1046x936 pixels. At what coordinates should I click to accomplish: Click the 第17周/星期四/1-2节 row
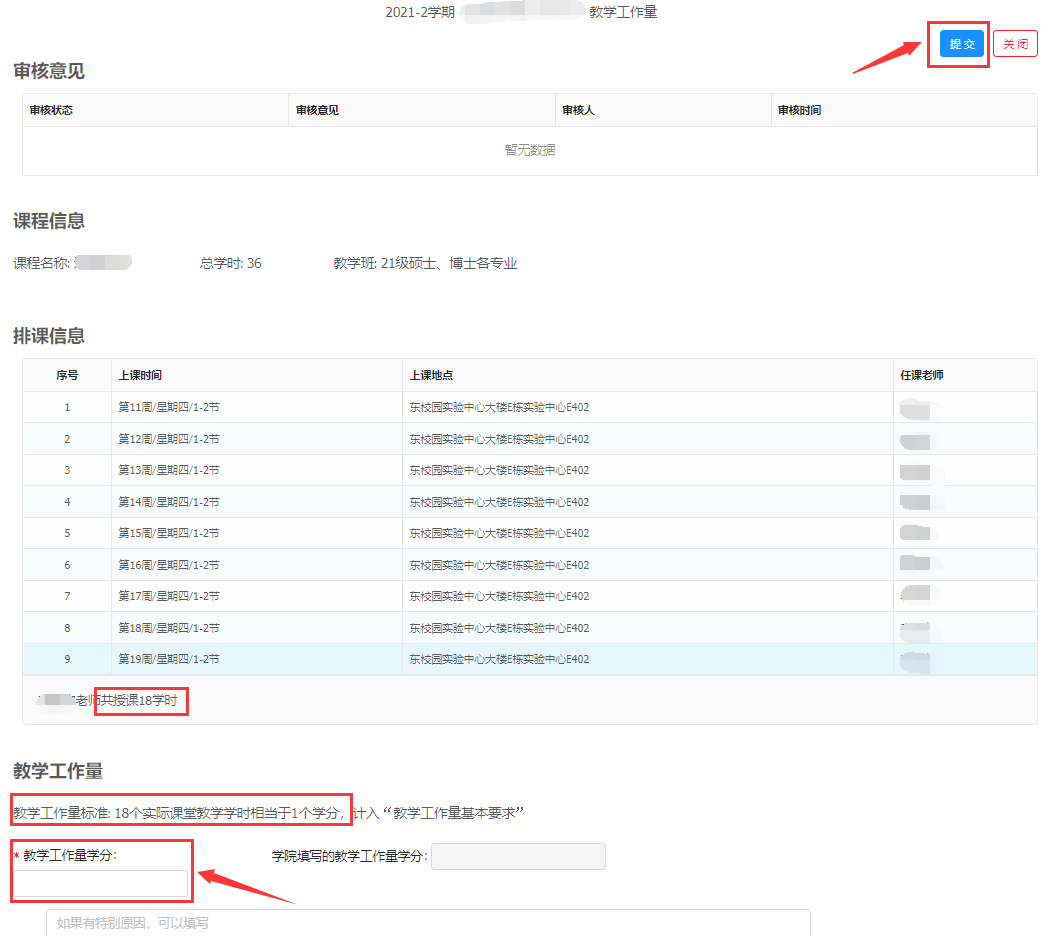tap(169, 596)
